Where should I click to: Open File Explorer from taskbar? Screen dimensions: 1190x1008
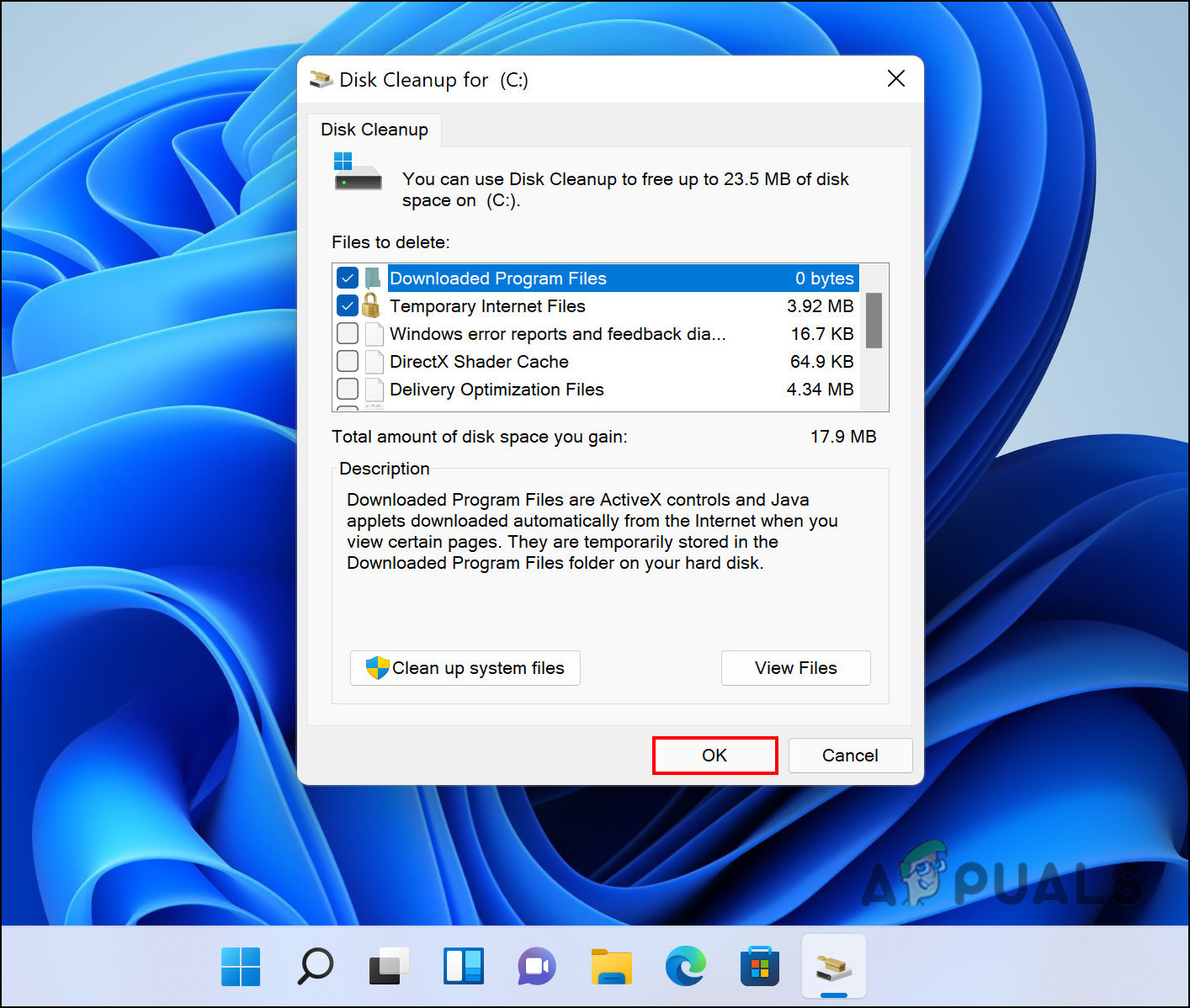[612, 966]
